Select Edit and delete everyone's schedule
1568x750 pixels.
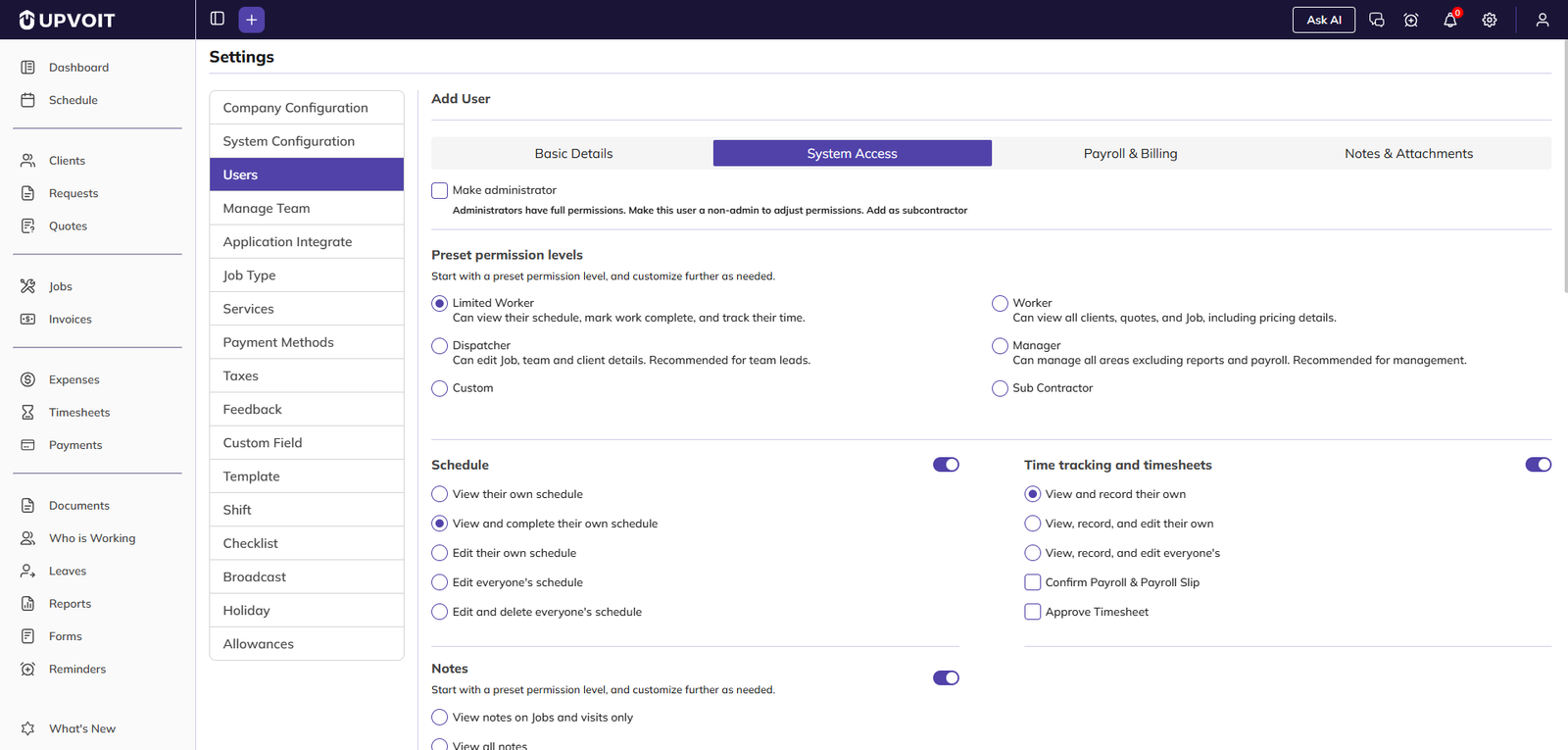(440, 612)
